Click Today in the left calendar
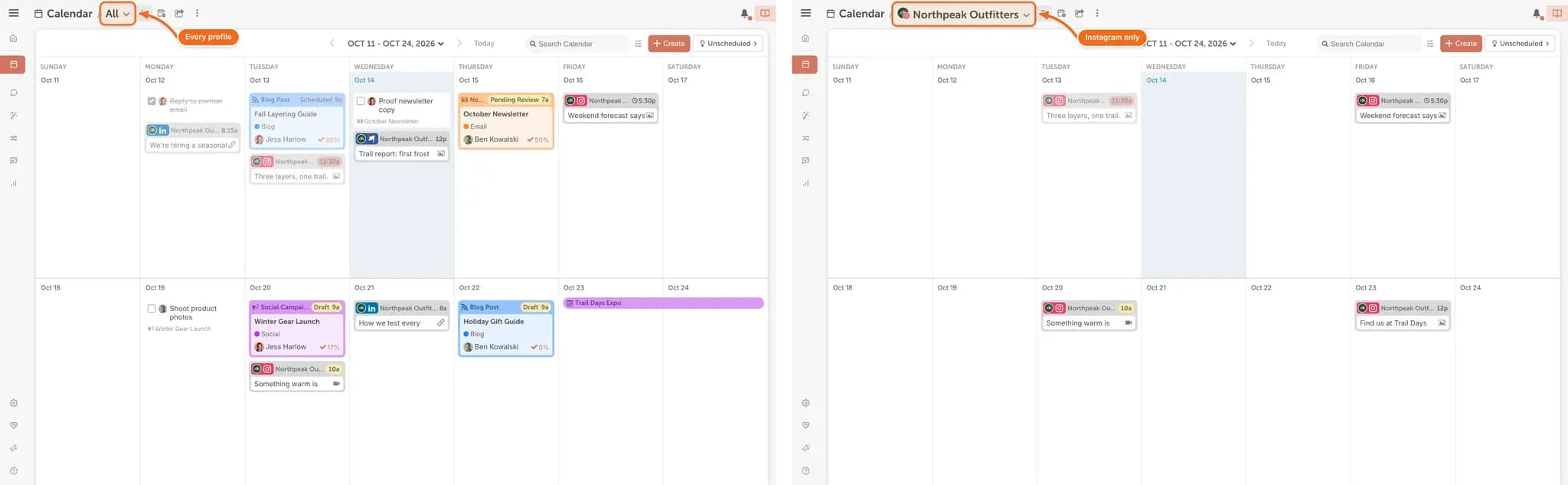This screenshot has height=485, width=1568. pos(484,44)
